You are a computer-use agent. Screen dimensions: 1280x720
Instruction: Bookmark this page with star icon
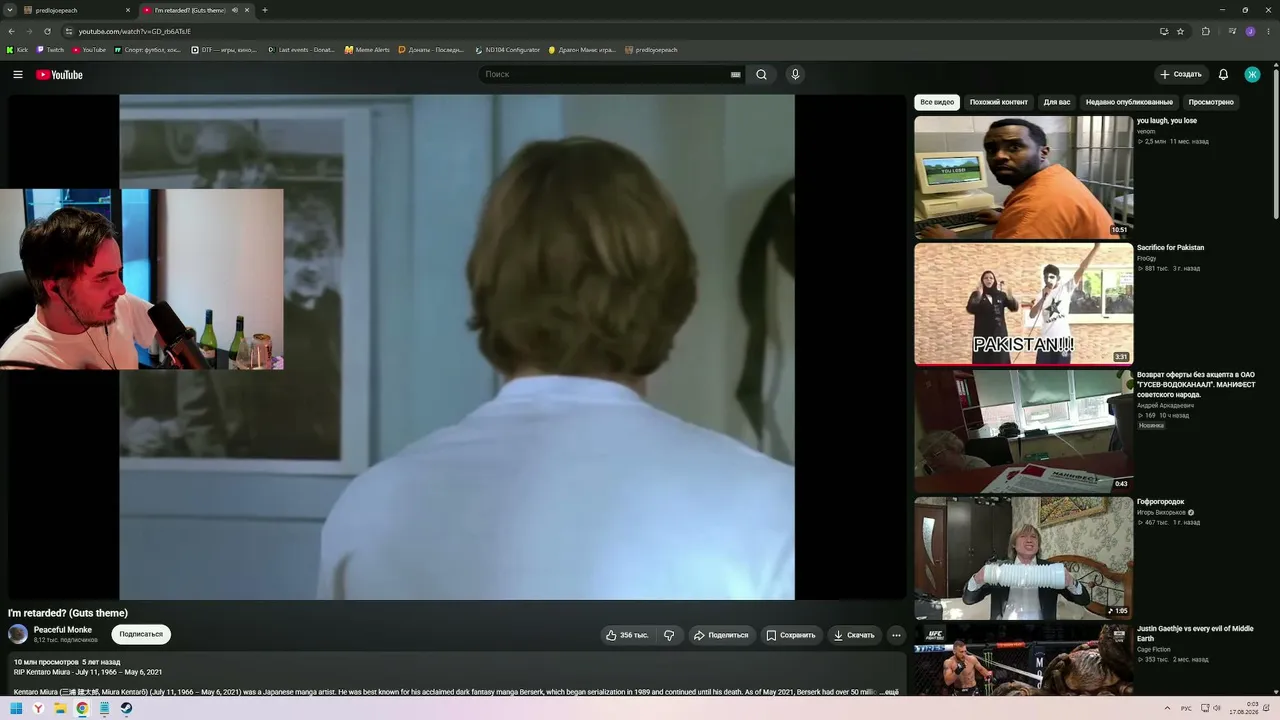[1180, 31]
